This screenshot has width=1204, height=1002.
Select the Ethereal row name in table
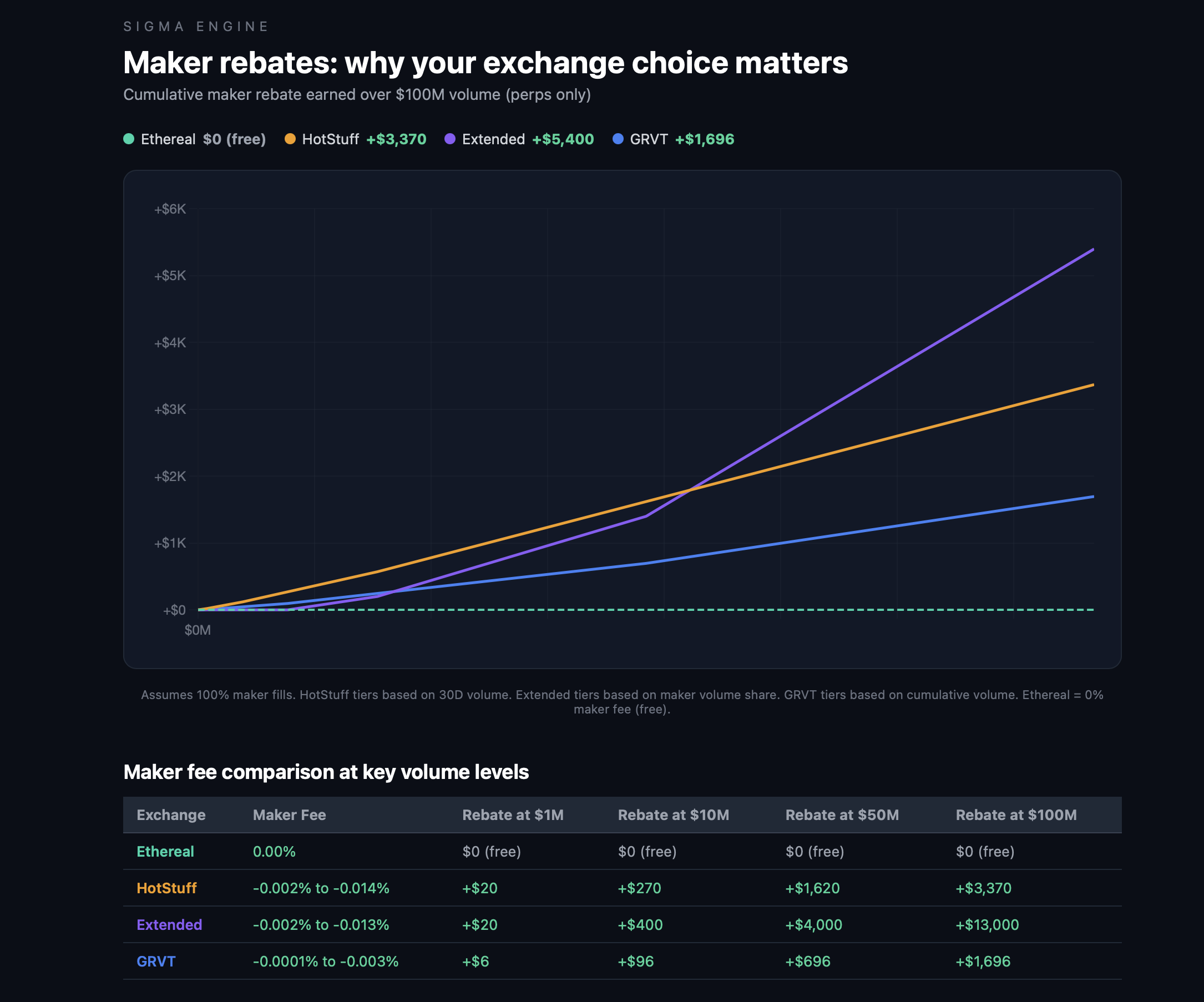(x=165, y=851)
